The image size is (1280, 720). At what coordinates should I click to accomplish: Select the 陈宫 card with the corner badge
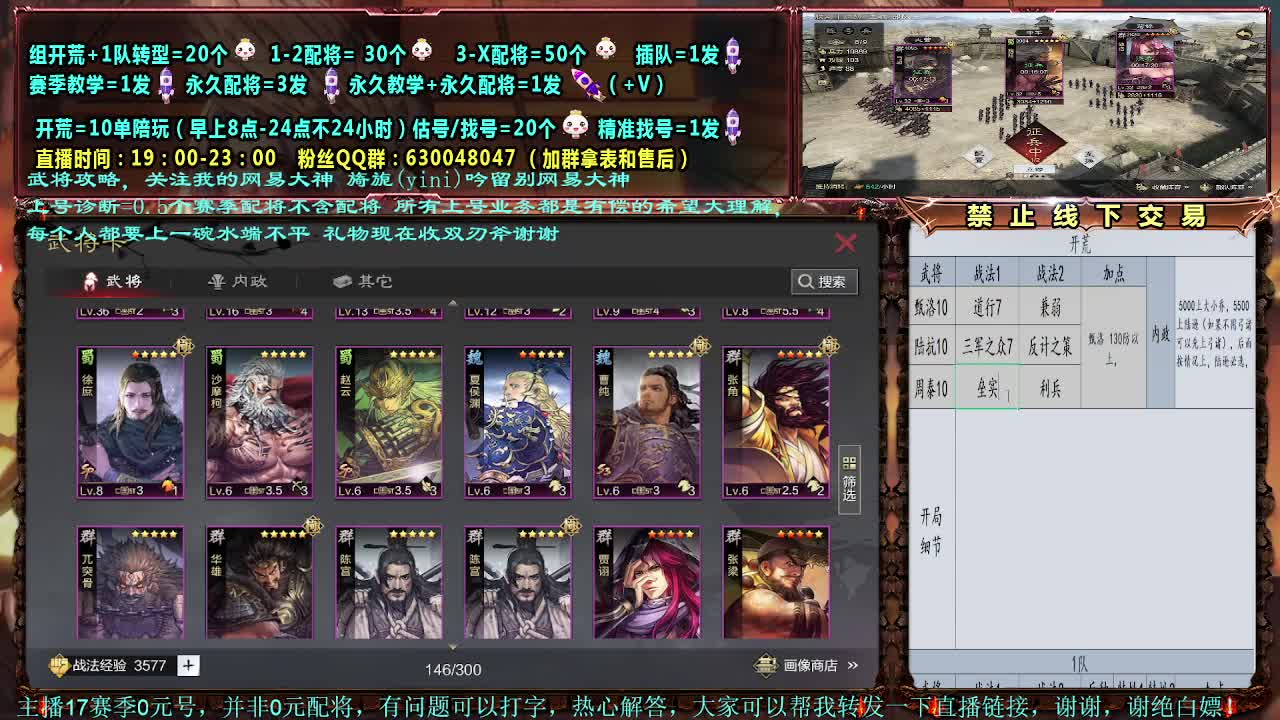pyautogui.click(x=517, y=583)
